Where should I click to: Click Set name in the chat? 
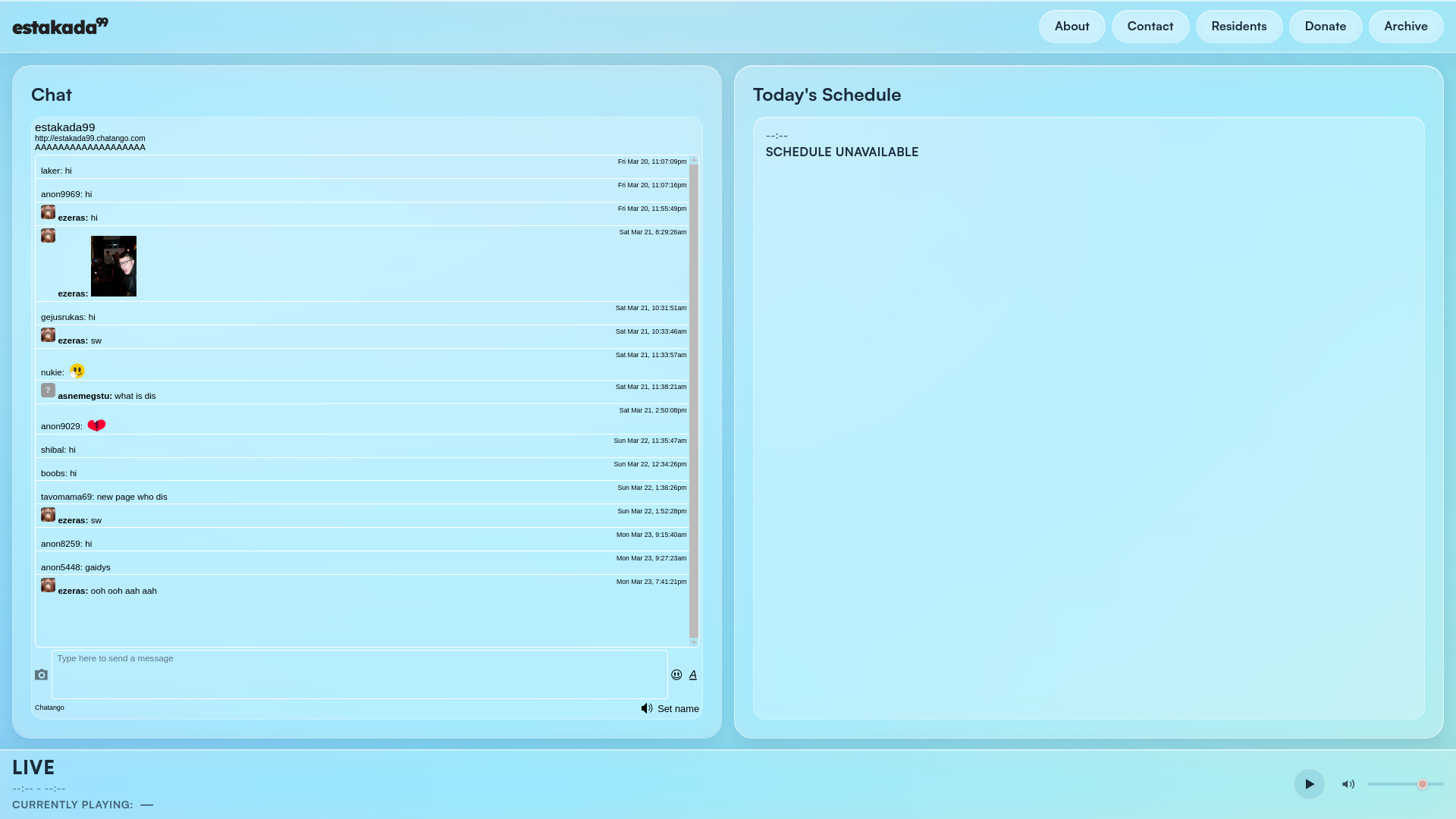tap(678, 709)
